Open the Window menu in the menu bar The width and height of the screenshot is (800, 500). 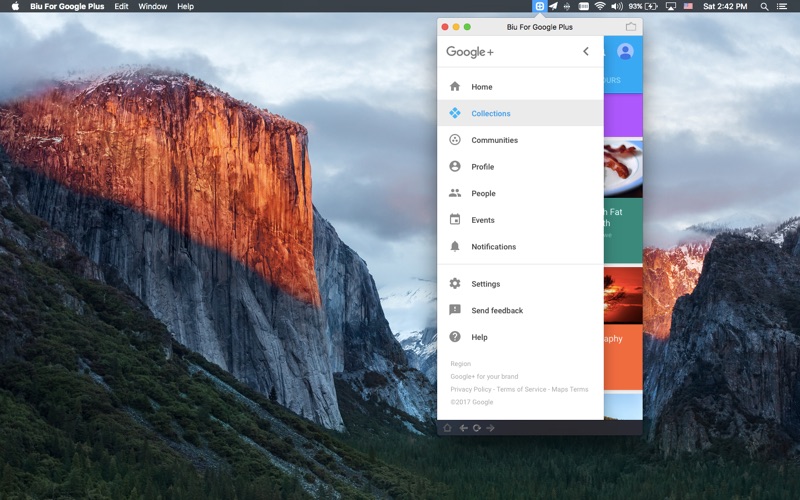tap(153, 6)
